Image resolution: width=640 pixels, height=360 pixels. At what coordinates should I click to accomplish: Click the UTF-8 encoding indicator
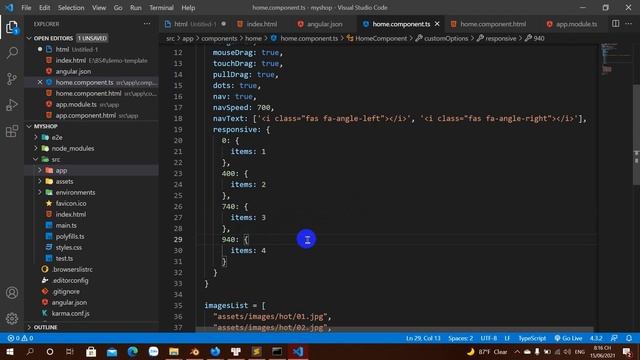pos(489,338)
